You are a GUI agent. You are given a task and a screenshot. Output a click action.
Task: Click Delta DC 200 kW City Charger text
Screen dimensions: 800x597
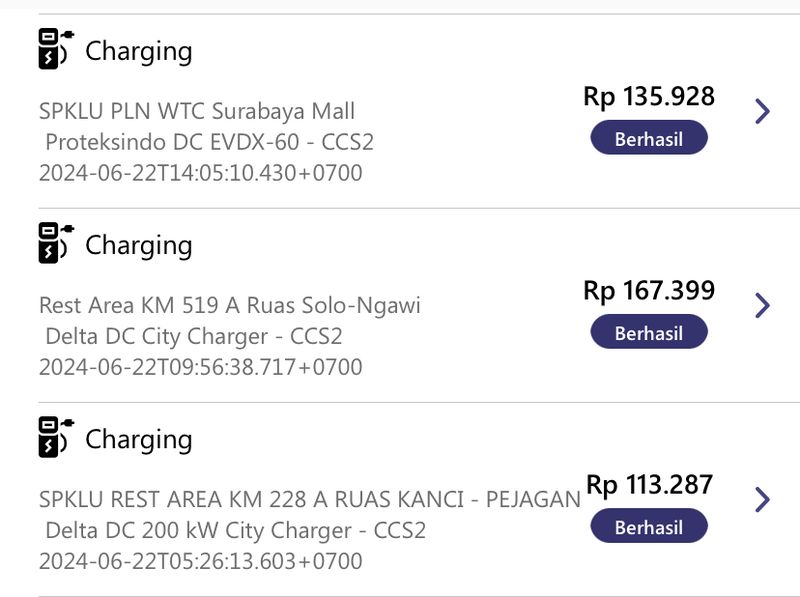(198, 531)
